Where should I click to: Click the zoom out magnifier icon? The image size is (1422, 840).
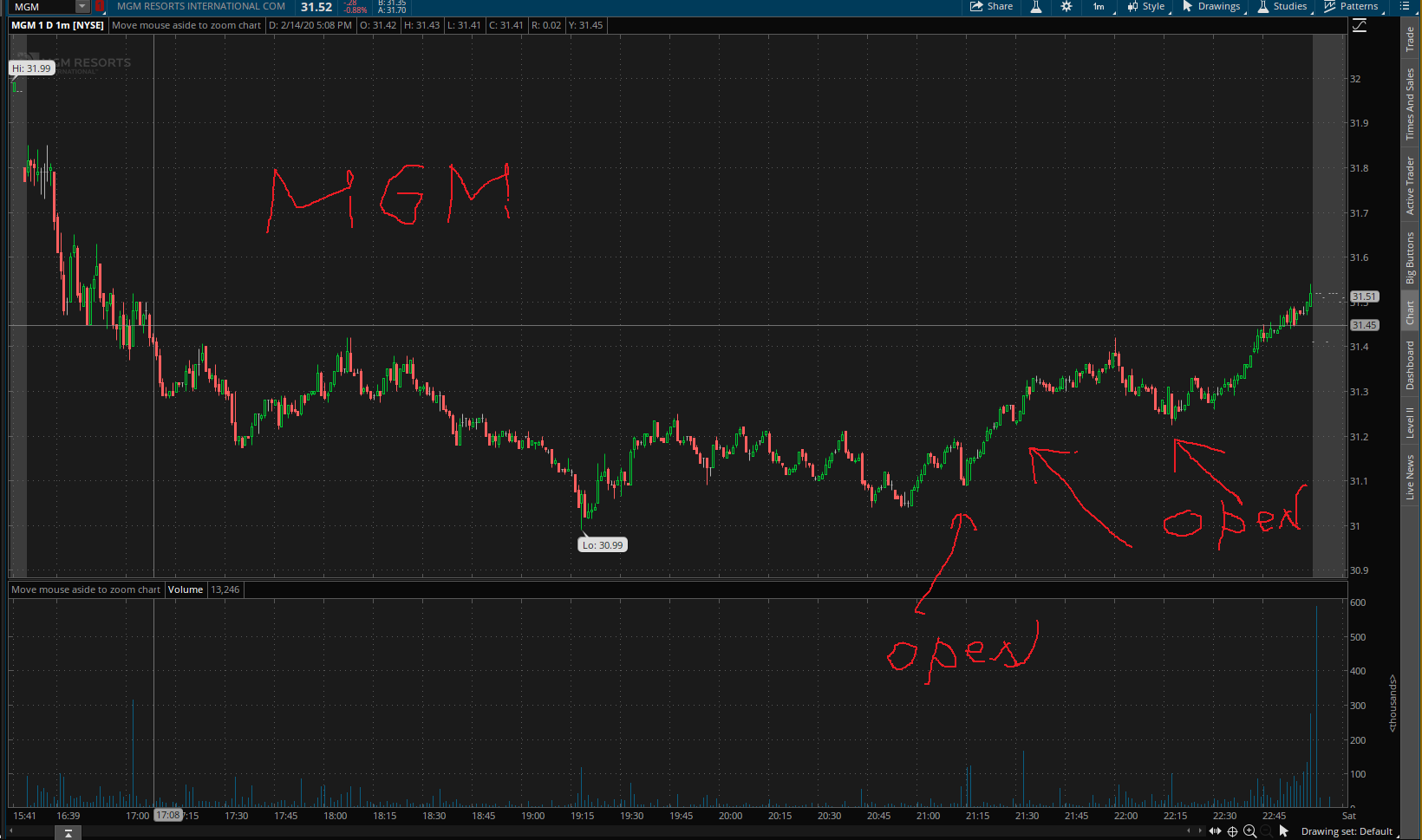point(1267,831)
